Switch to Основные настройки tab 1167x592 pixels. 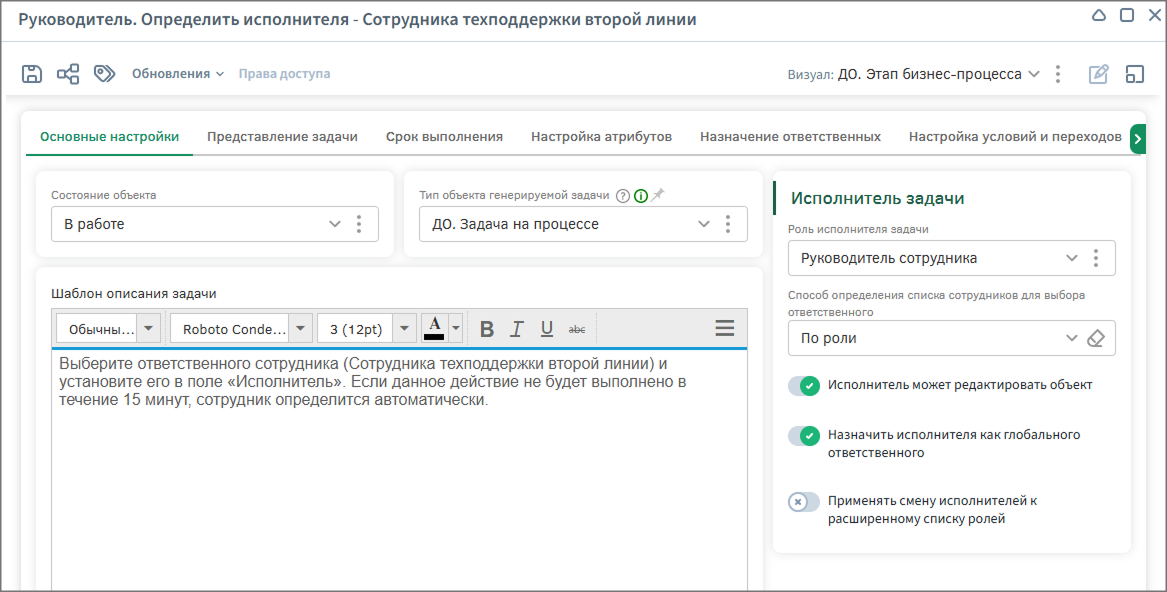click(109, 137)
